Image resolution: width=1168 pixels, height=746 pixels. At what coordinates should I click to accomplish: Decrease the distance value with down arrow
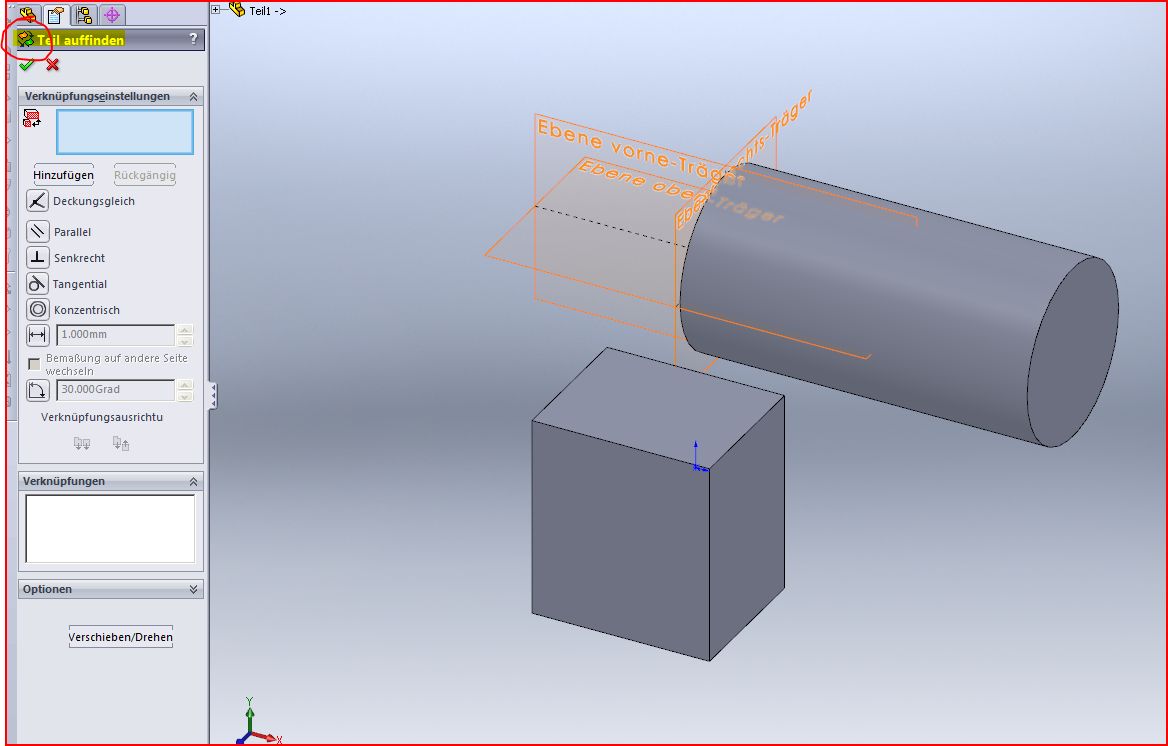click(x=185, y=341)
